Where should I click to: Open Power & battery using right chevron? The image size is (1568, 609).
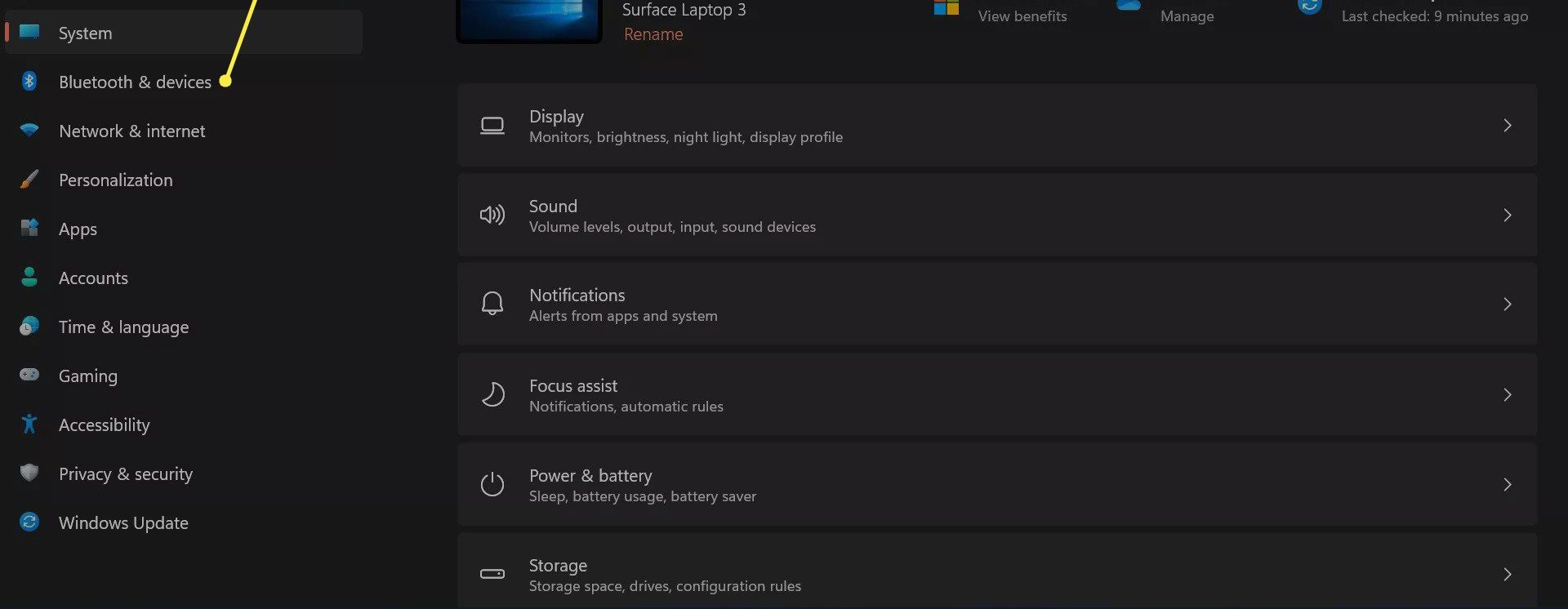click(1507, 485)
